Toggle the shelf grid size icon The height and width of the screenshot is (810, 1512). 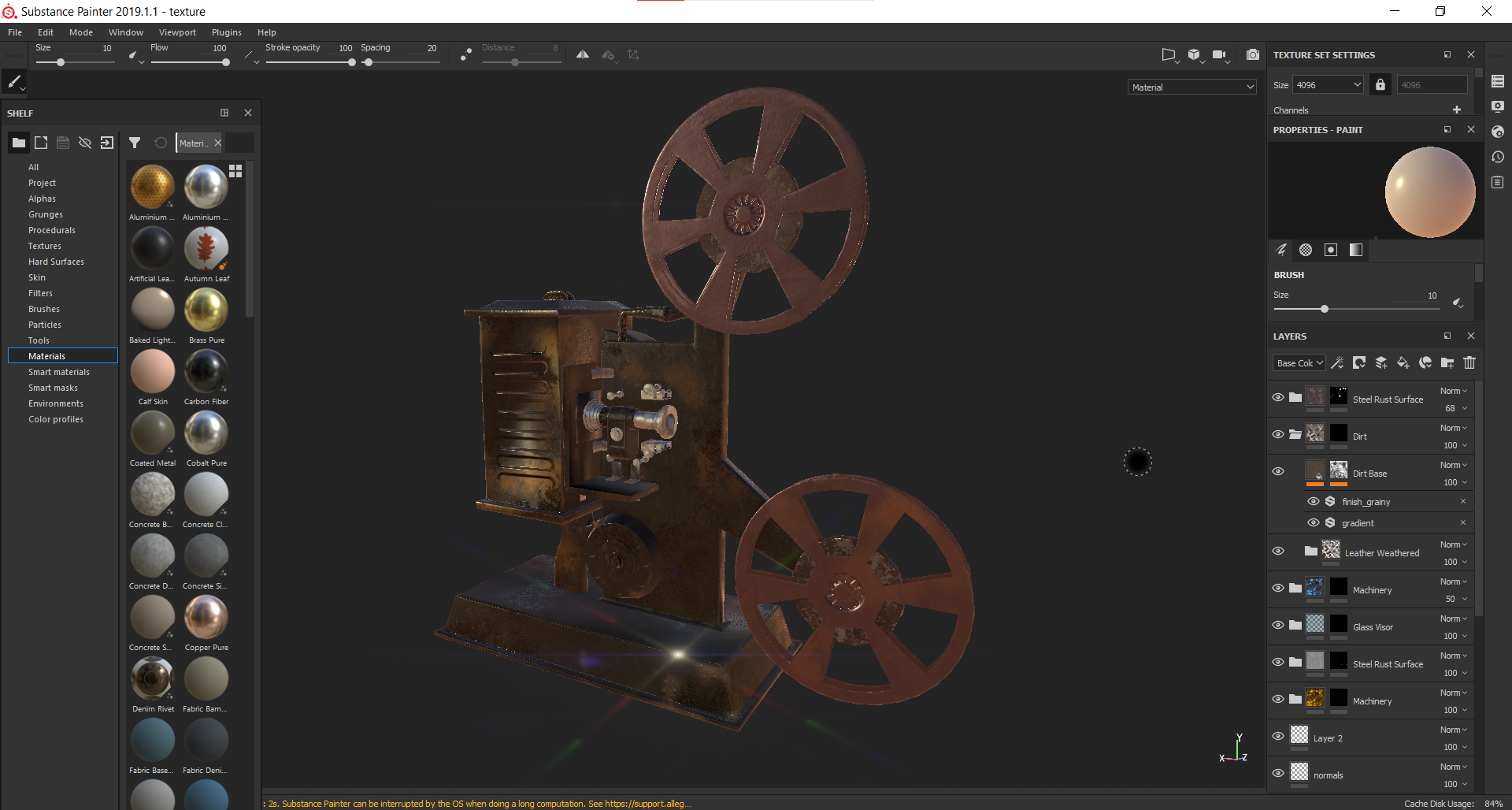coord(235,170)
